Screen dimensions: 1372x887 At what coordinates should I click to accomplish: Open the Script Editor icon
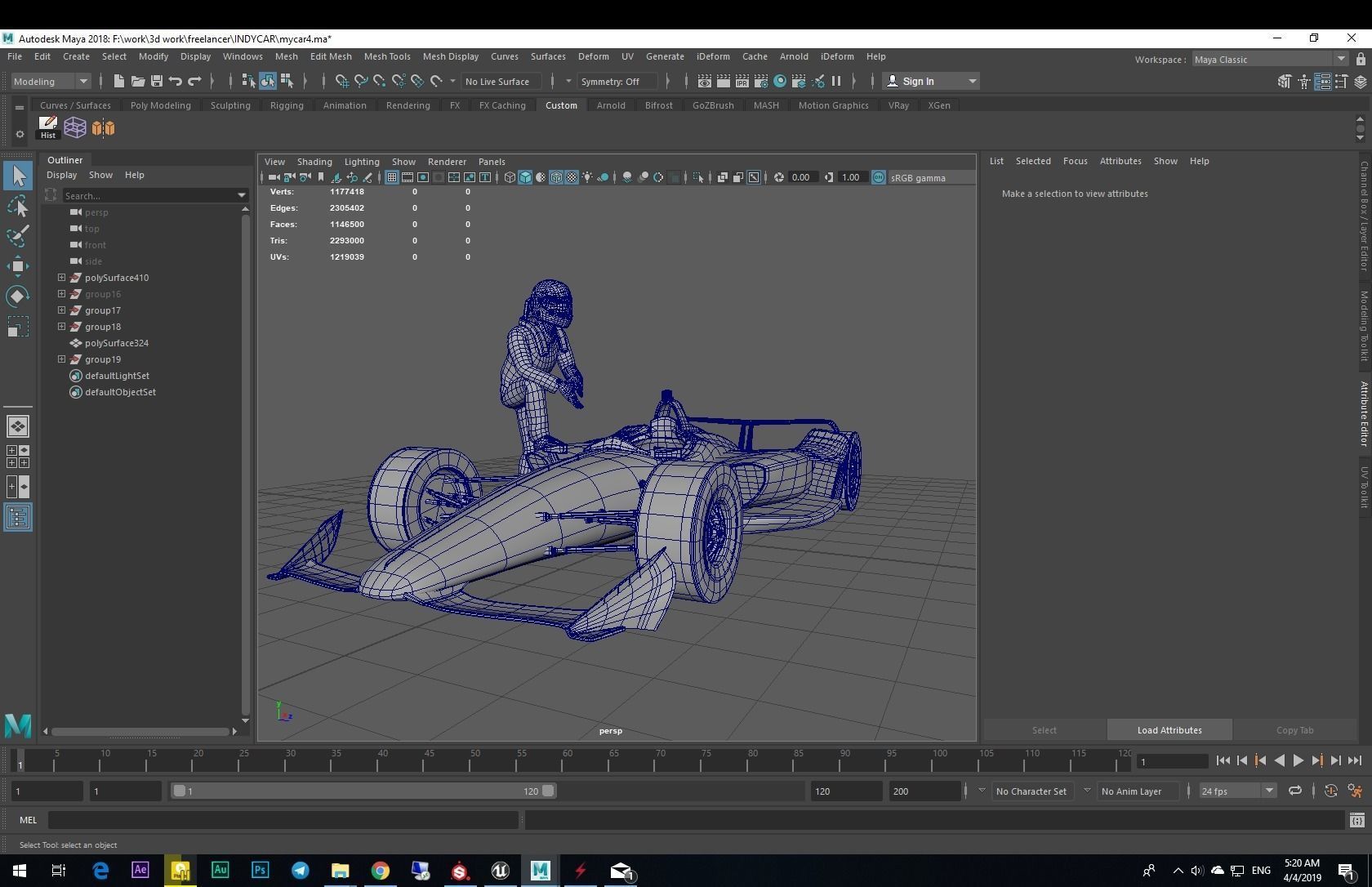coord(1356,820)
